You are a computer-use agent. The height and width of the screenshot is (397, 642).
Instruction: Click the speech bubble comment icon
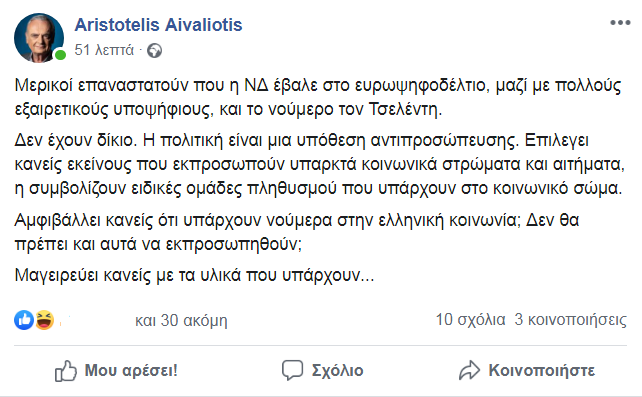coord(292,370)
